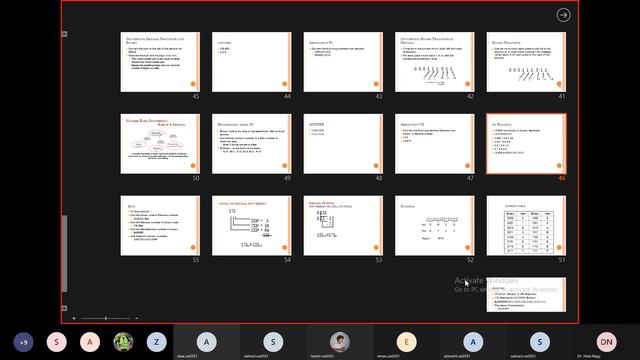Open the +9 more participants avatar

(x=23, y=342)
